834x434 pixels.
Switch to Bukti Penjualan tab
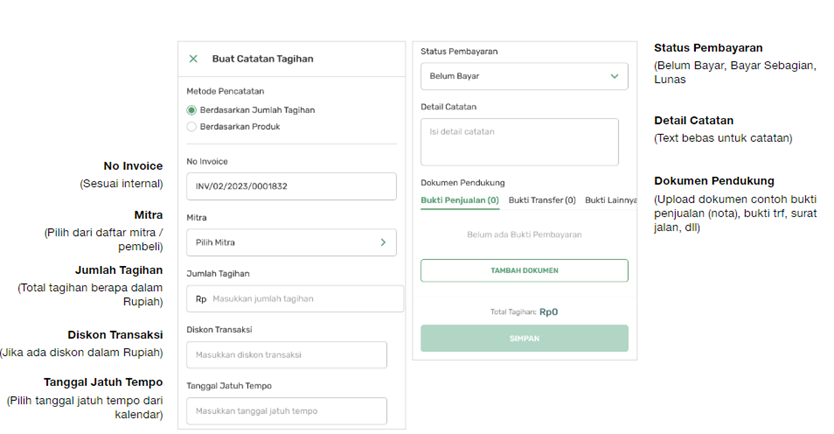point(460,200)
